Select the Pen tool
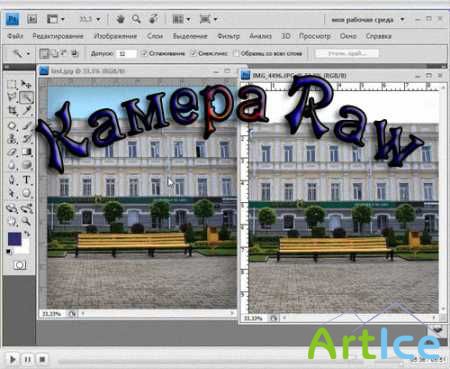 click(12, 180)
